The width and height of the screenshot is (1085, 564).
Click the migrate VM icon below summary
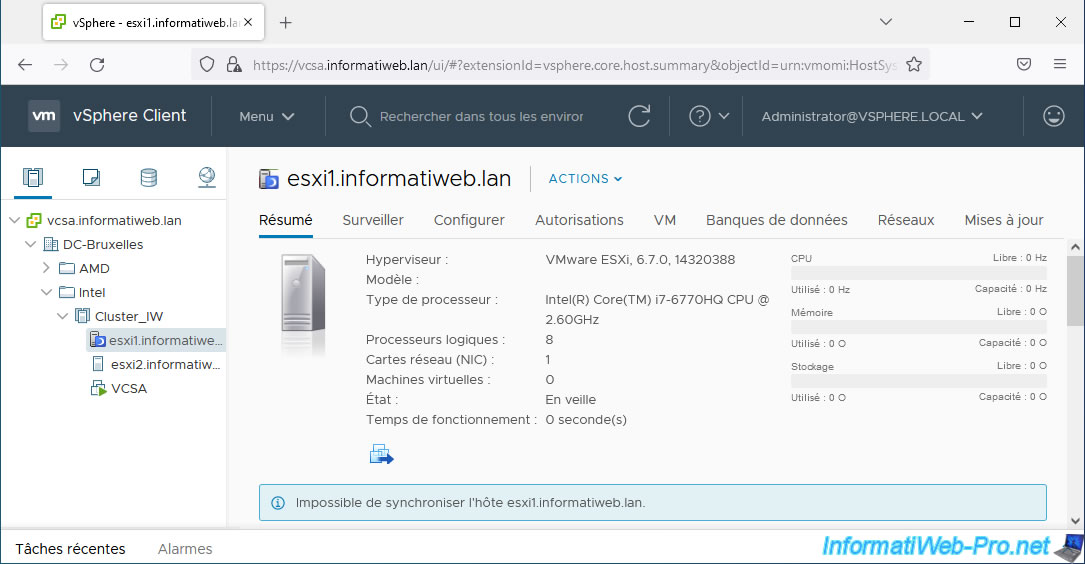381,454
